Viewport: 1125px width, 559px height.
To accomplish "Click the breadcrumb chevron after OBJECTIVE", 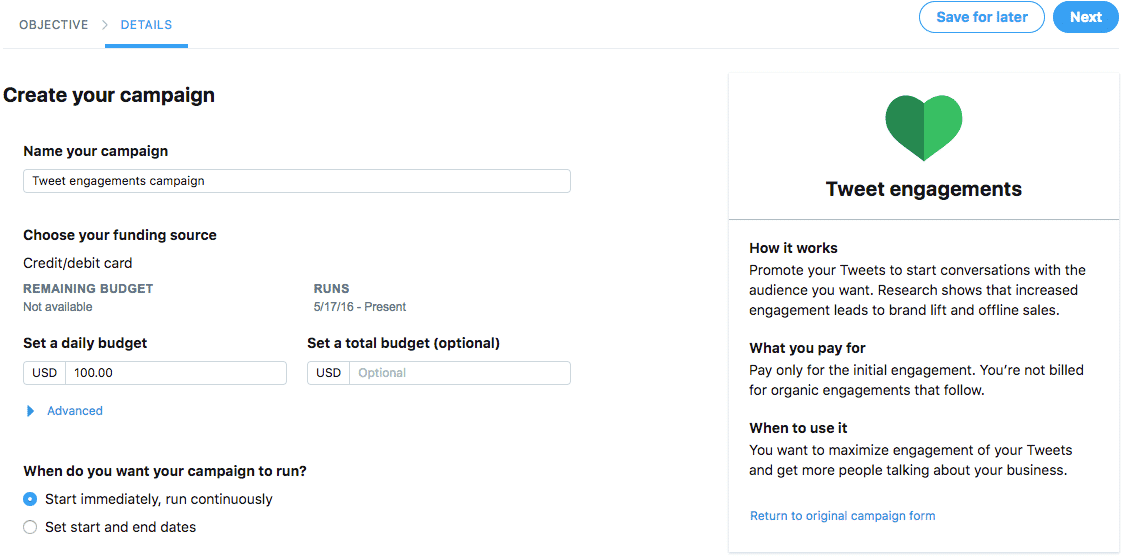I will [105, 25].
